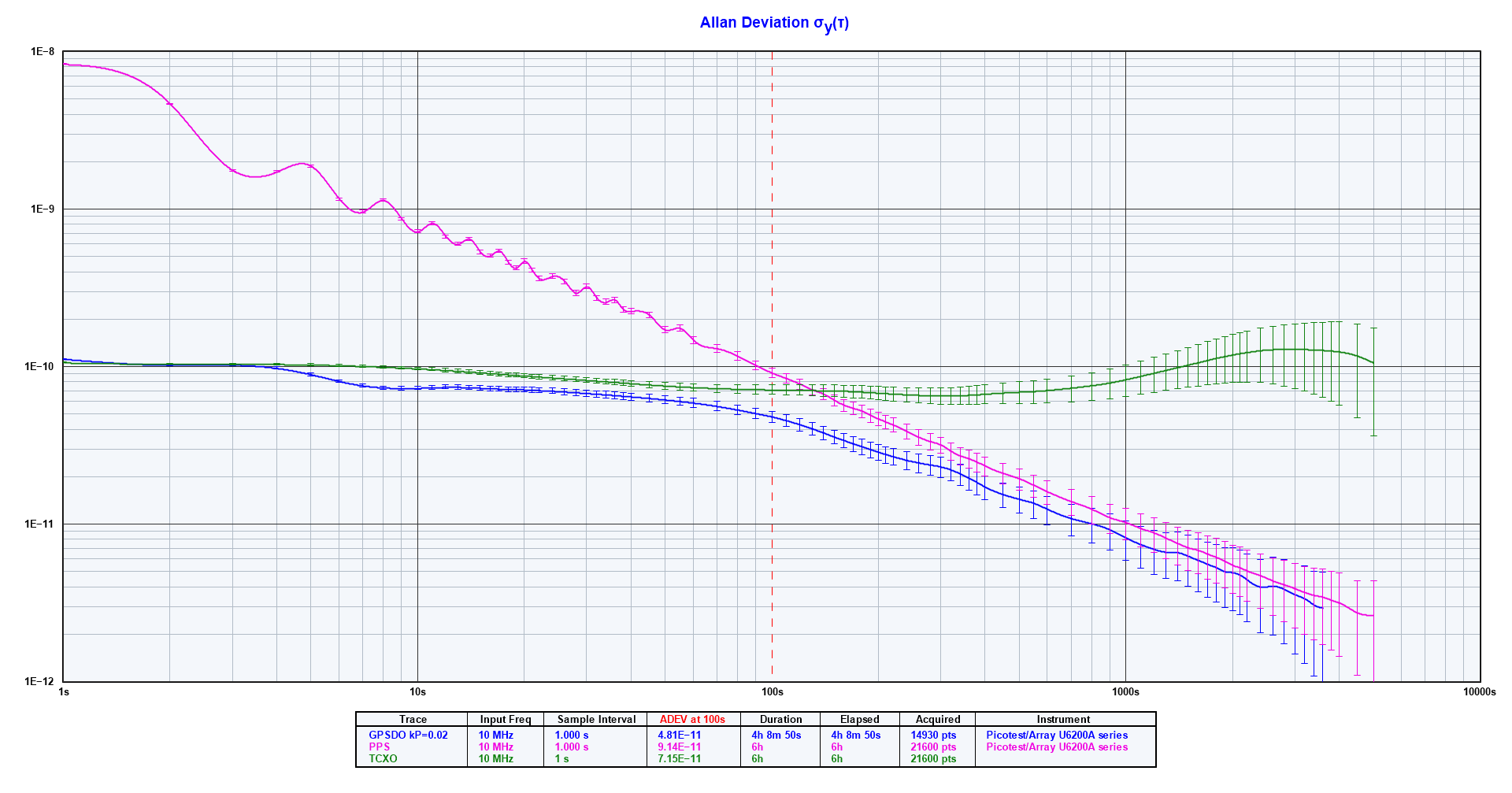Click the Duration column header
The width and height of the screenshot is (1512, 793).
(x=780, y=720)
